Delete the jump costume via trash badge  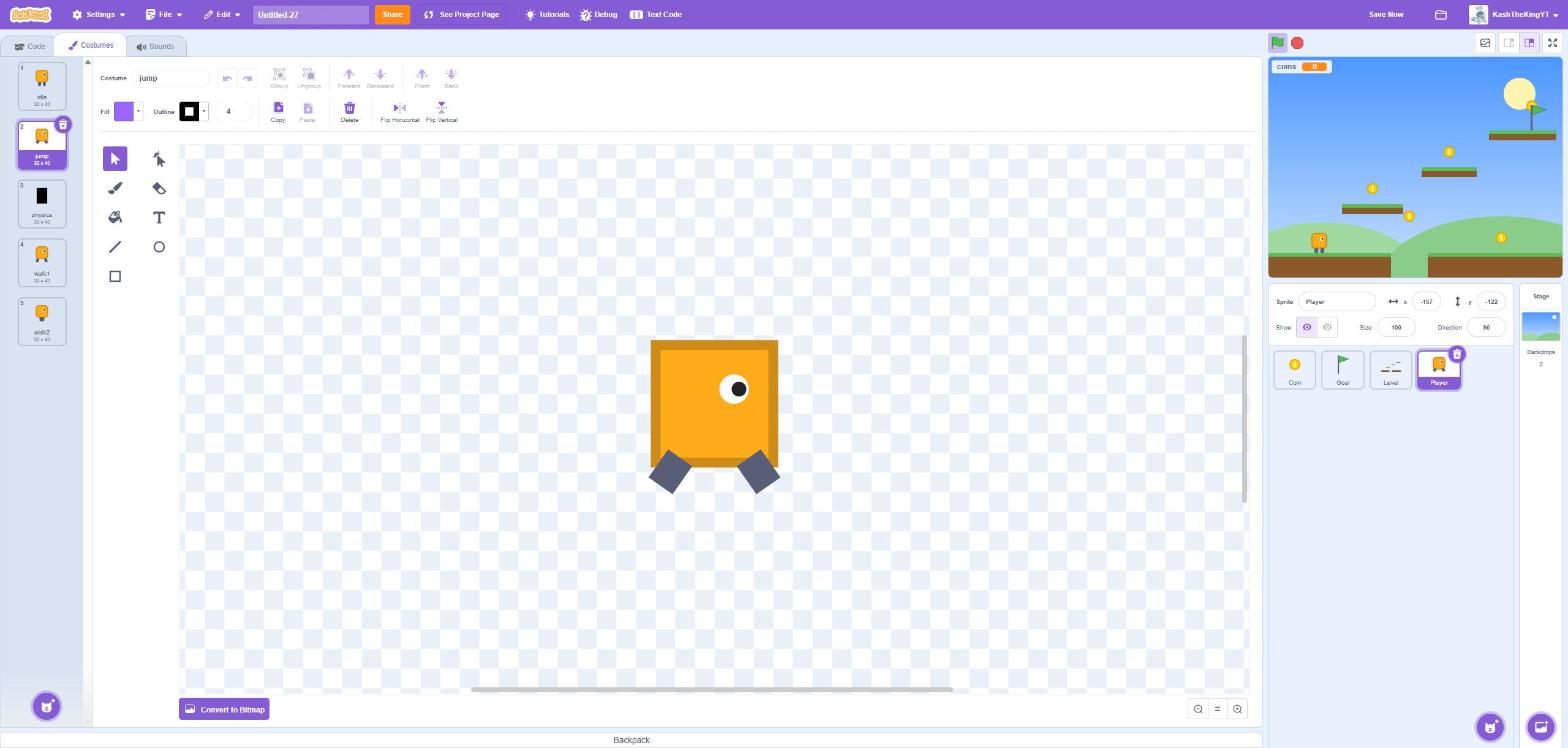tap(62, 125)
